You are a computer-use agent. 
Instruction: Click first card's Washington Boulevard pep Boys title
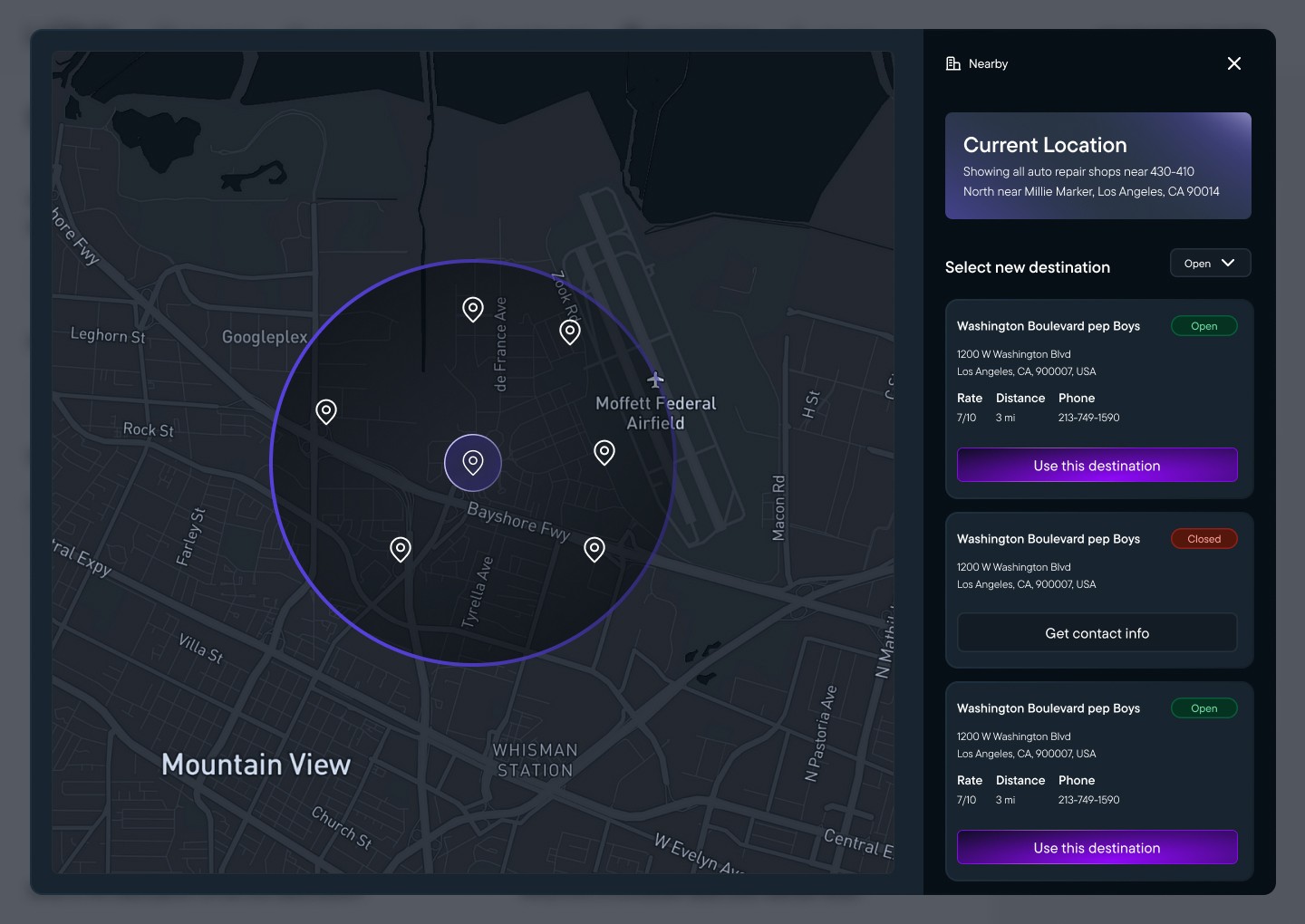click(x=1049, y=326)
